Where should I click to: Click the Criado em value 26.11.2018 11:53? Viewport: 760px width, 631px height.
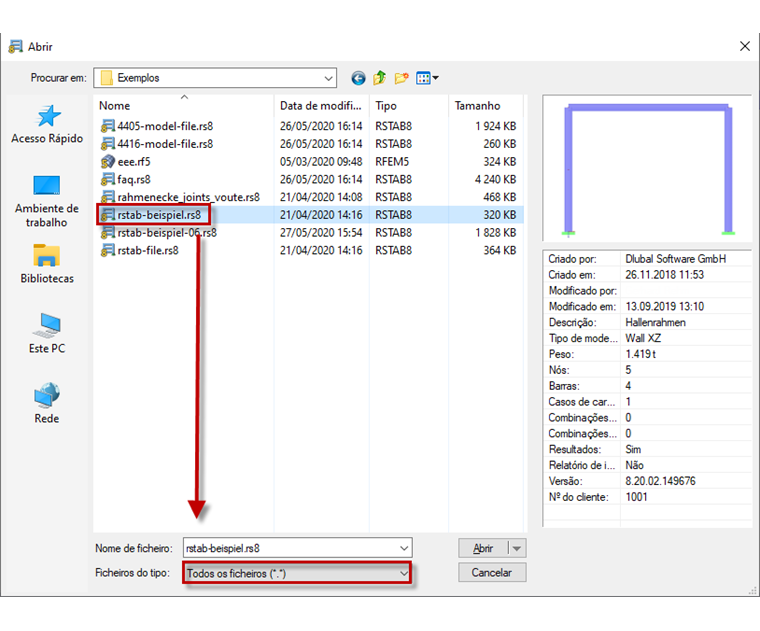[x=665, y=275]
